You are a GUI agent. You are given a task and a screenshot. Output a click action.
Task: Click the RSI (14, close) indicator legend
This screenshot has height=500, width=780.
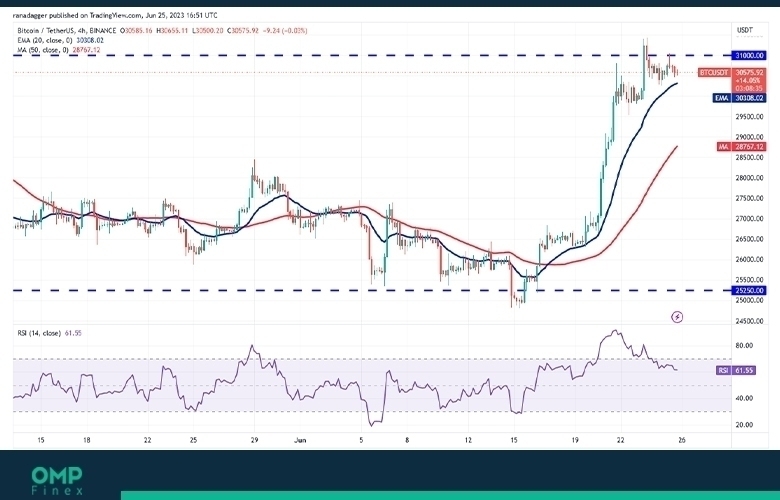pos(39,333)
